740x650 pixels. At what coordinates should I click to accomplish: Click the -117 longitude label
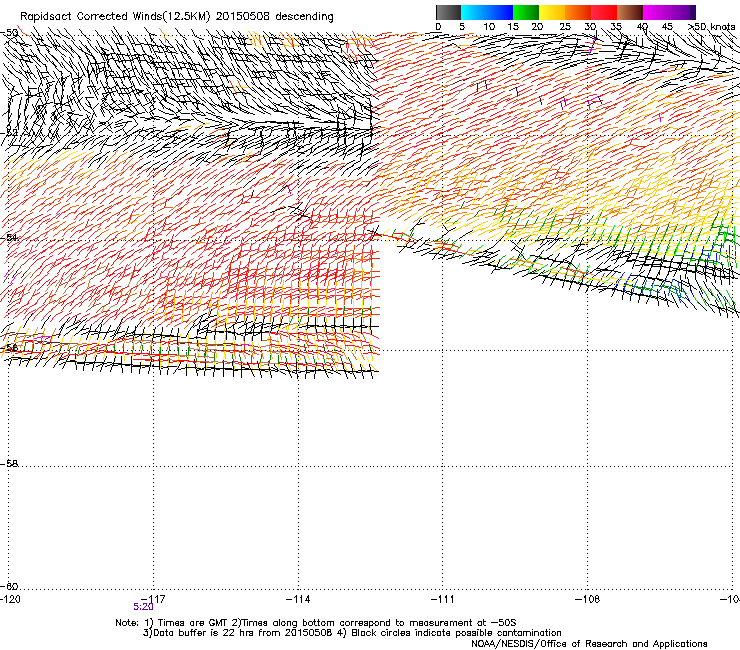click(x=153, y=599)
